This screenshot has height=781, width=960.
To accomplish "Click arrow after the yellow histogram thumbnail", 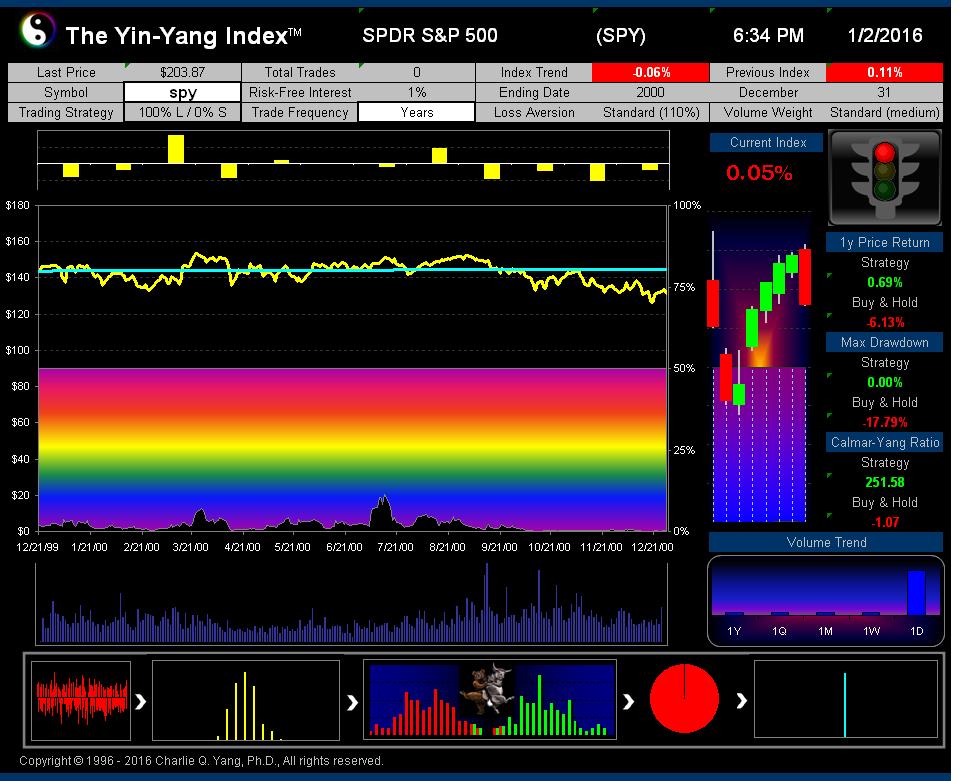I will coord(352,701).
